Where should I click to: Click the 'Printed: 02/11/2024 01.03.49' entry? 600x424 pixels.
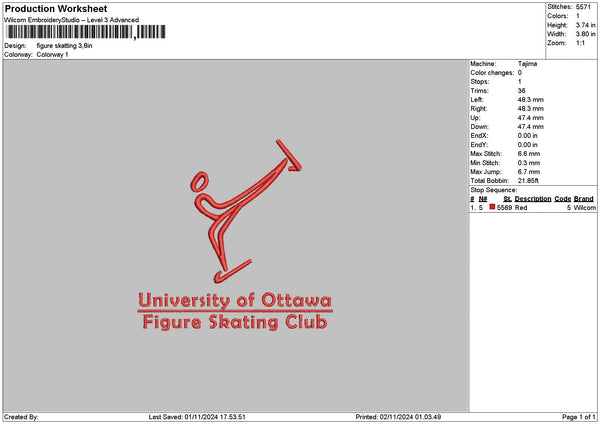click(x=398, y=417)
